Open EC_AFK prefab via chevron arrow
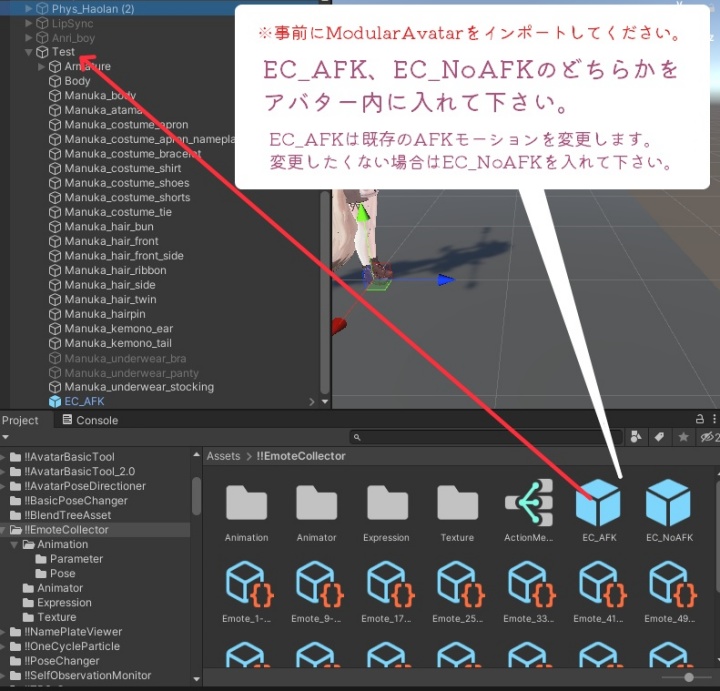720x691 pixels. point(312,402)
